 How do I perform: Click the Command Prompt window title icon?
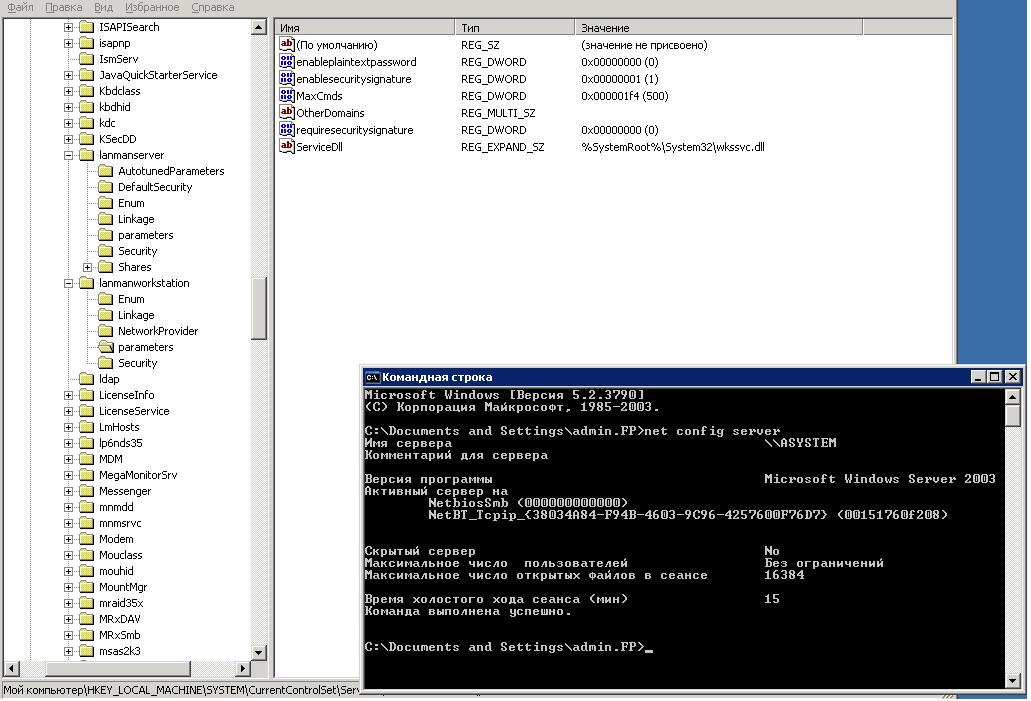pyautogui.click(x=372, y=377)
